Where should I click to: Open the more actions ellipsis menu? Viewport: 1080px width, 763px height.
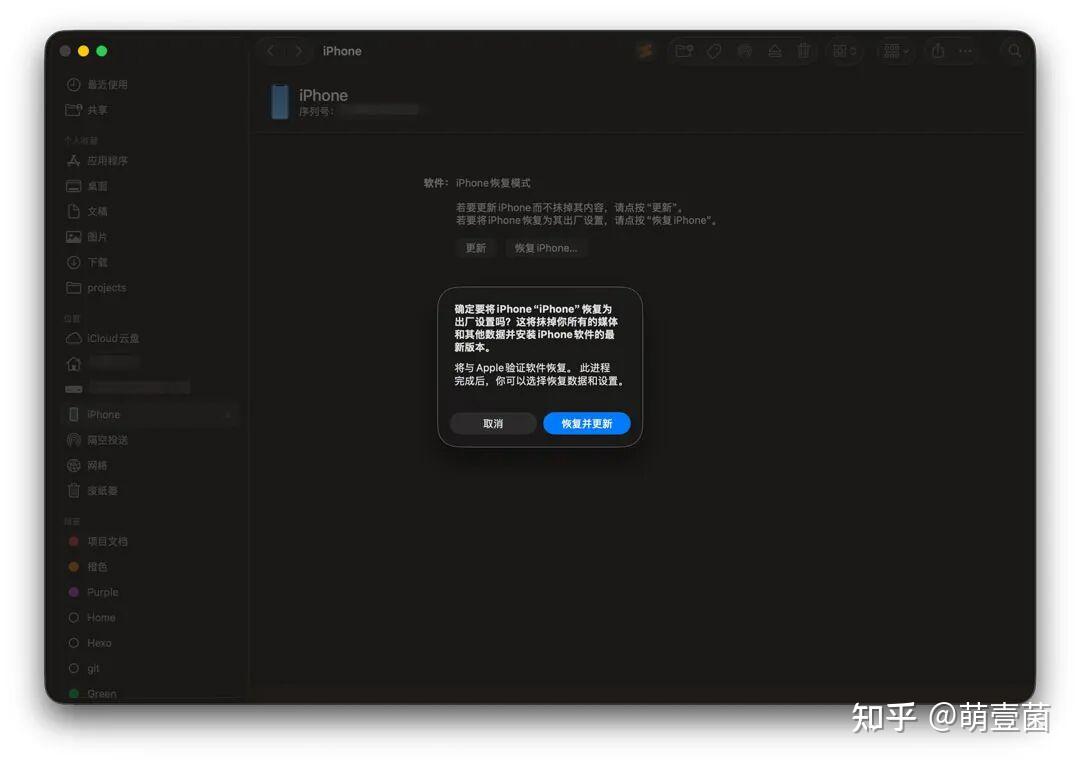tap(966, 51)
